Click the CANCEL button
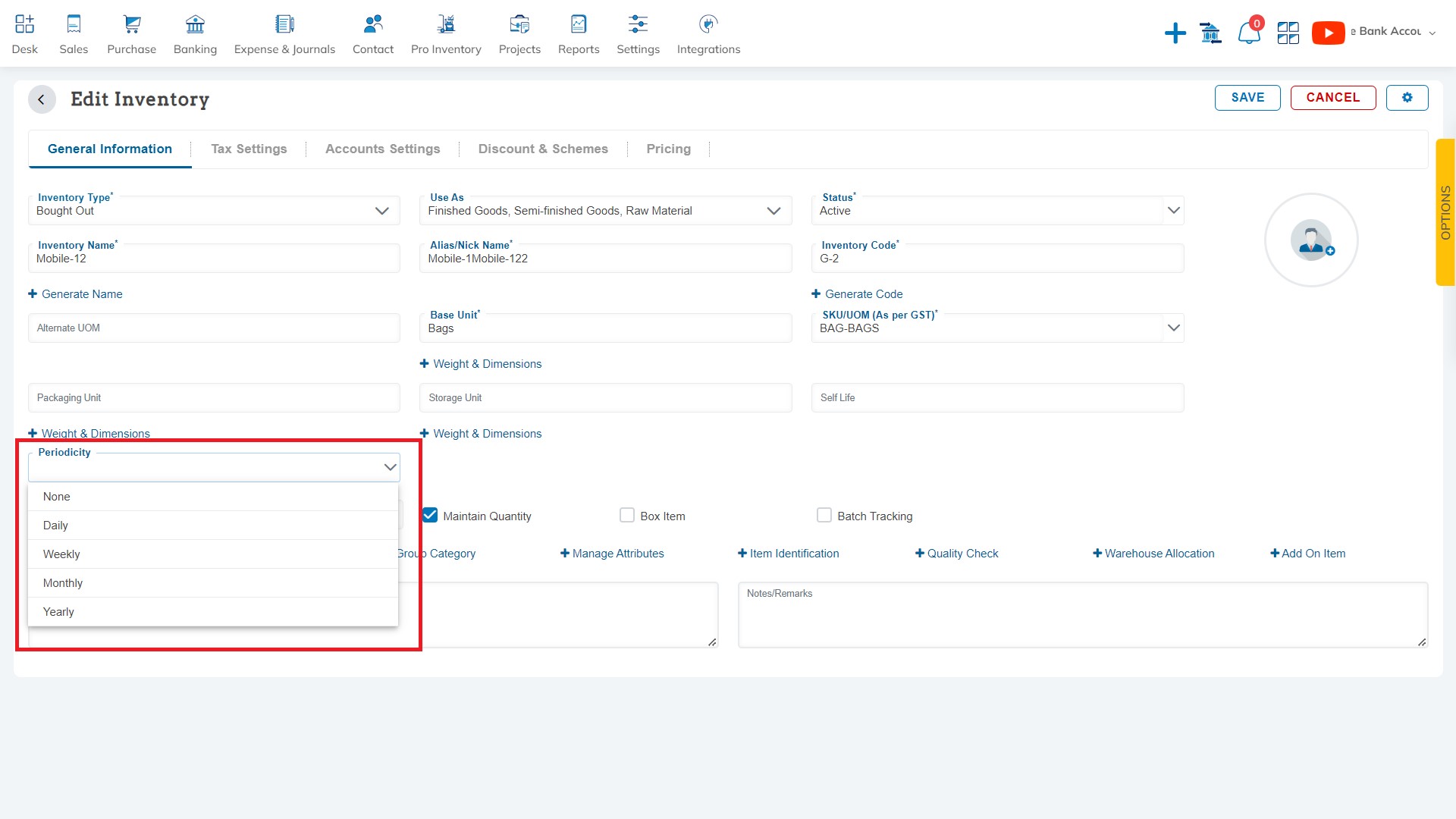The height and width of the screenshot is (819, 1456). (x=1333, y=97)
